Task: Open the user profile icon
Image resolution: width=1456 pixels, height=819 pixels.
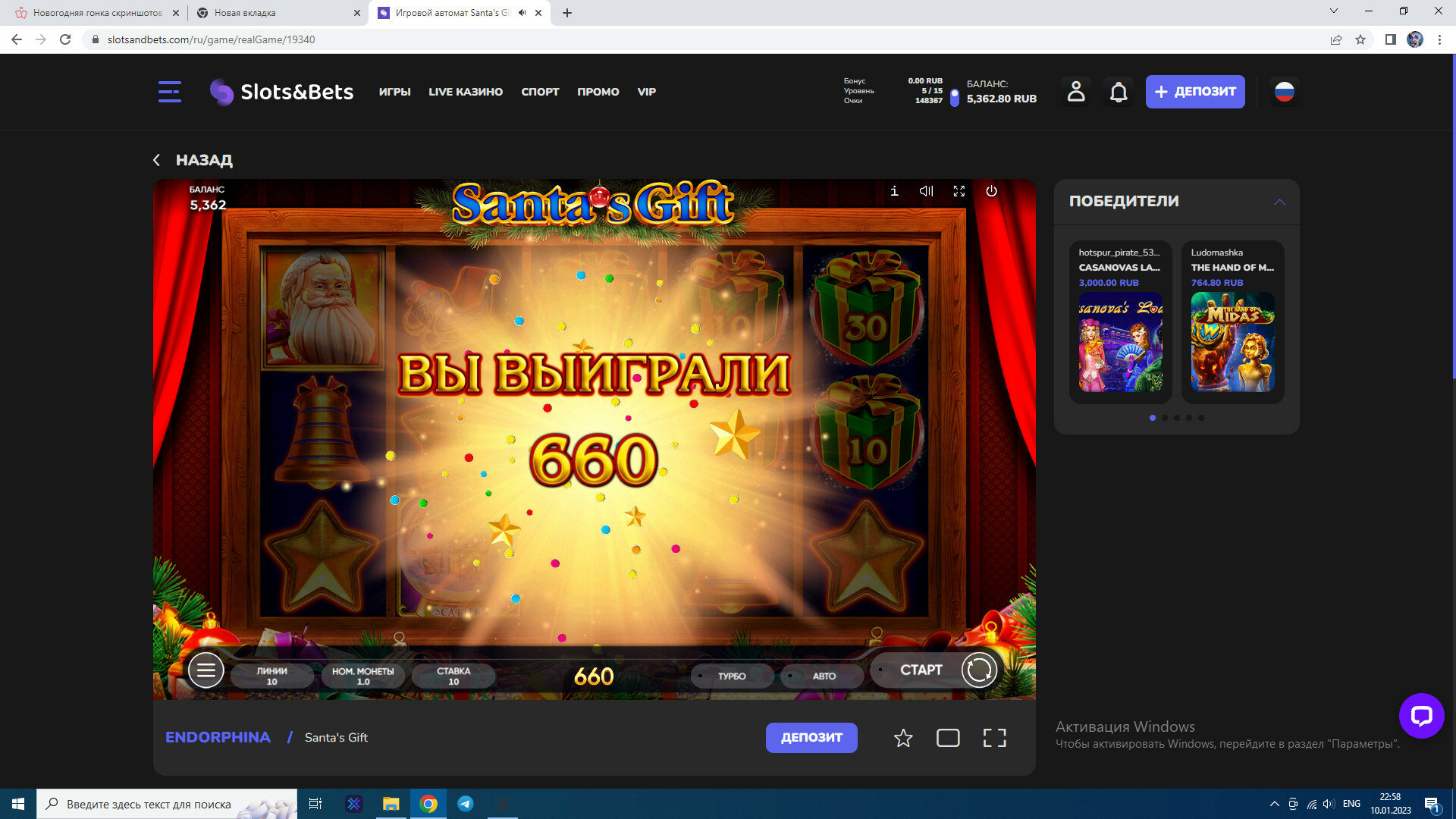Action: 1075,92
